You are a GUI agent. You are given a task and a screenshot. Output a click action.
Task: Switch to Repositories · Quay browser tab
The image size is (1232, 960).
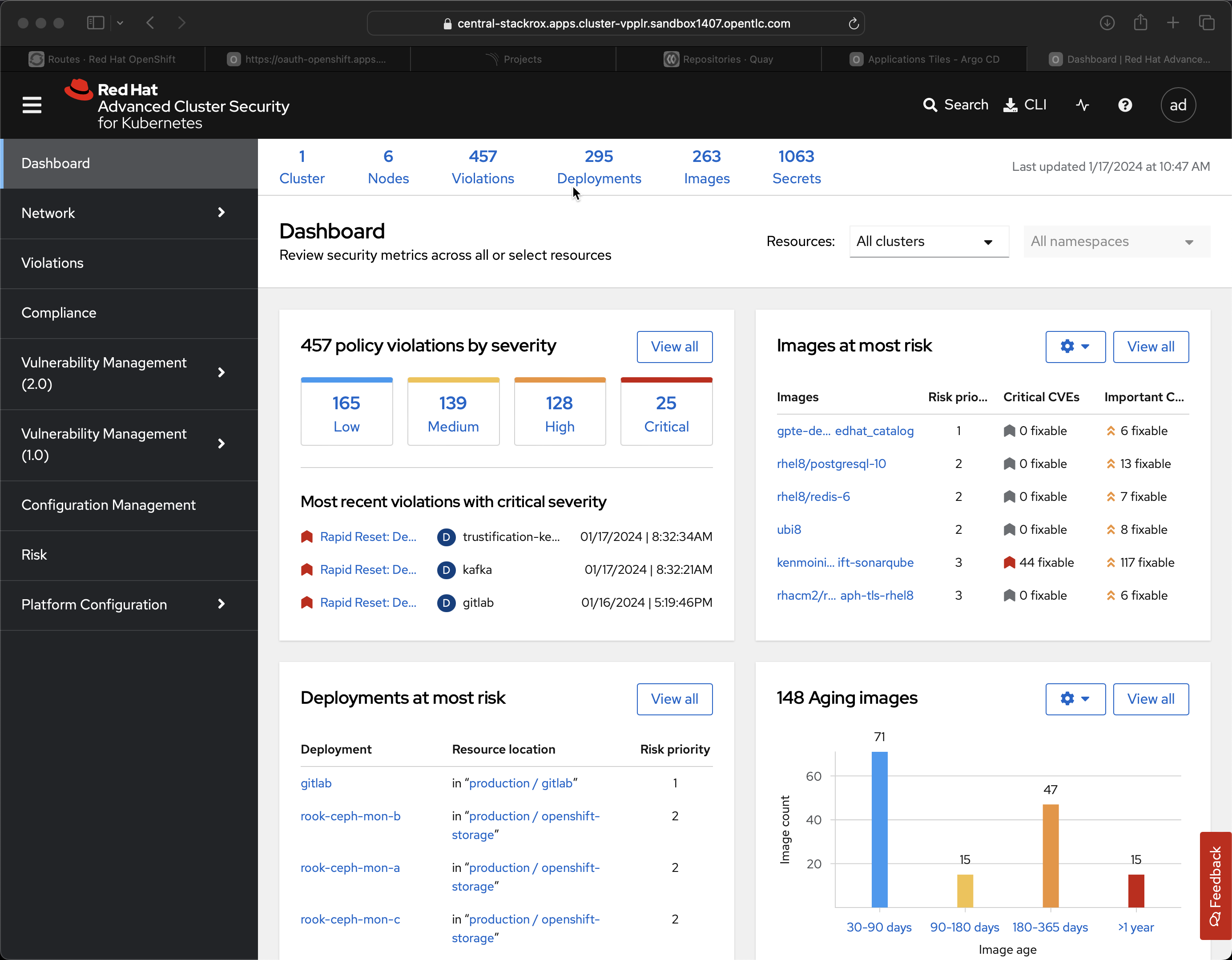pyautogui.click(x=718, y=59)
